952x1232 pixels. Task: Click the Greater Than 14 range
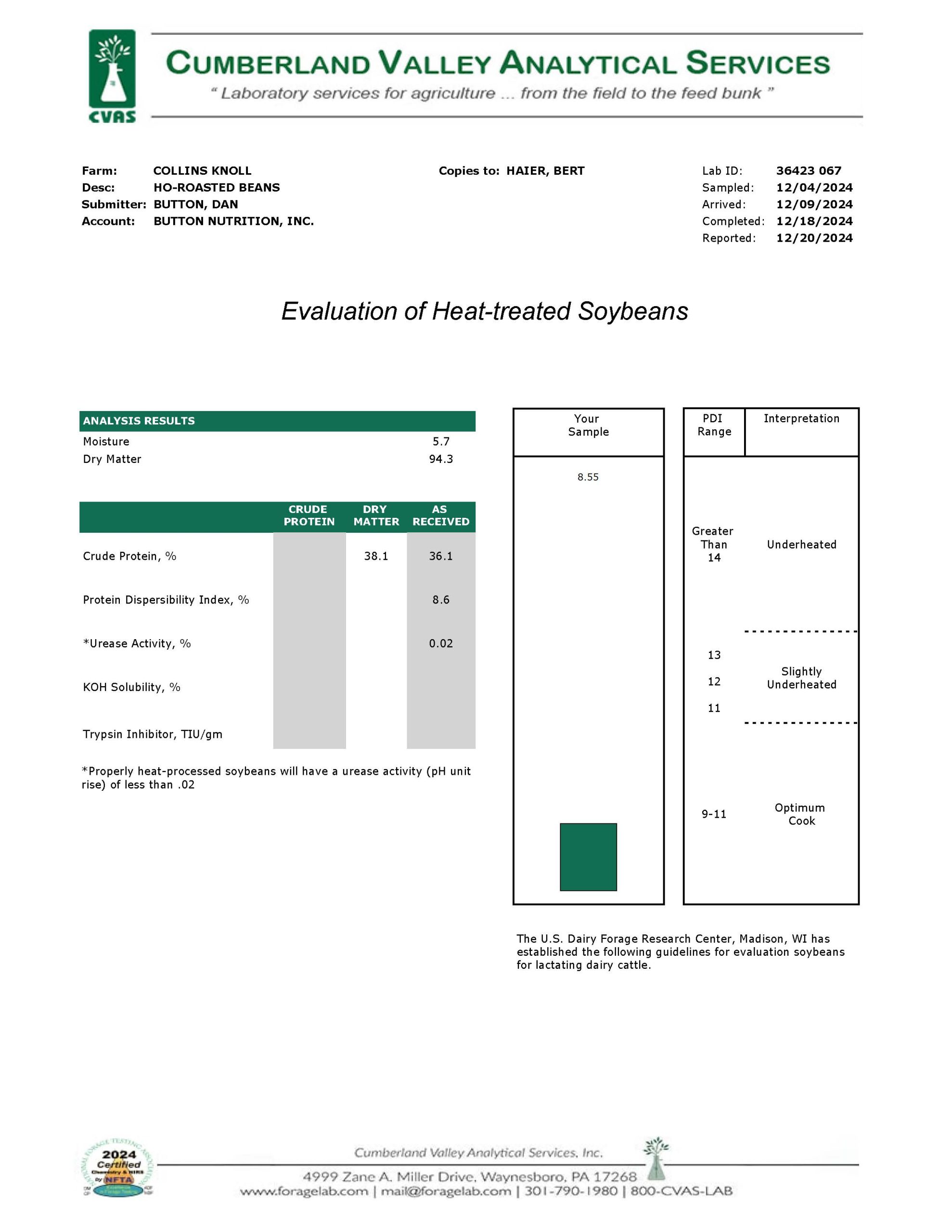pos(713,544)
